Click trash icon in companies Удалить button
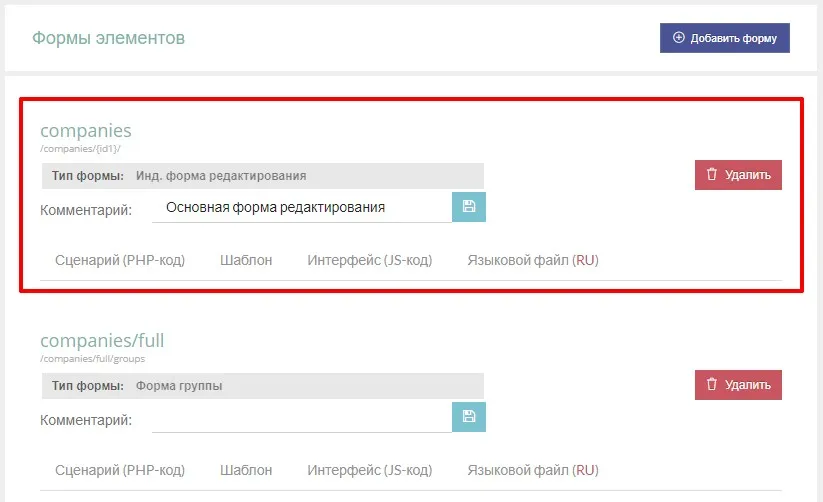This screenshot has height=502, width=823. tap(712, 175)
